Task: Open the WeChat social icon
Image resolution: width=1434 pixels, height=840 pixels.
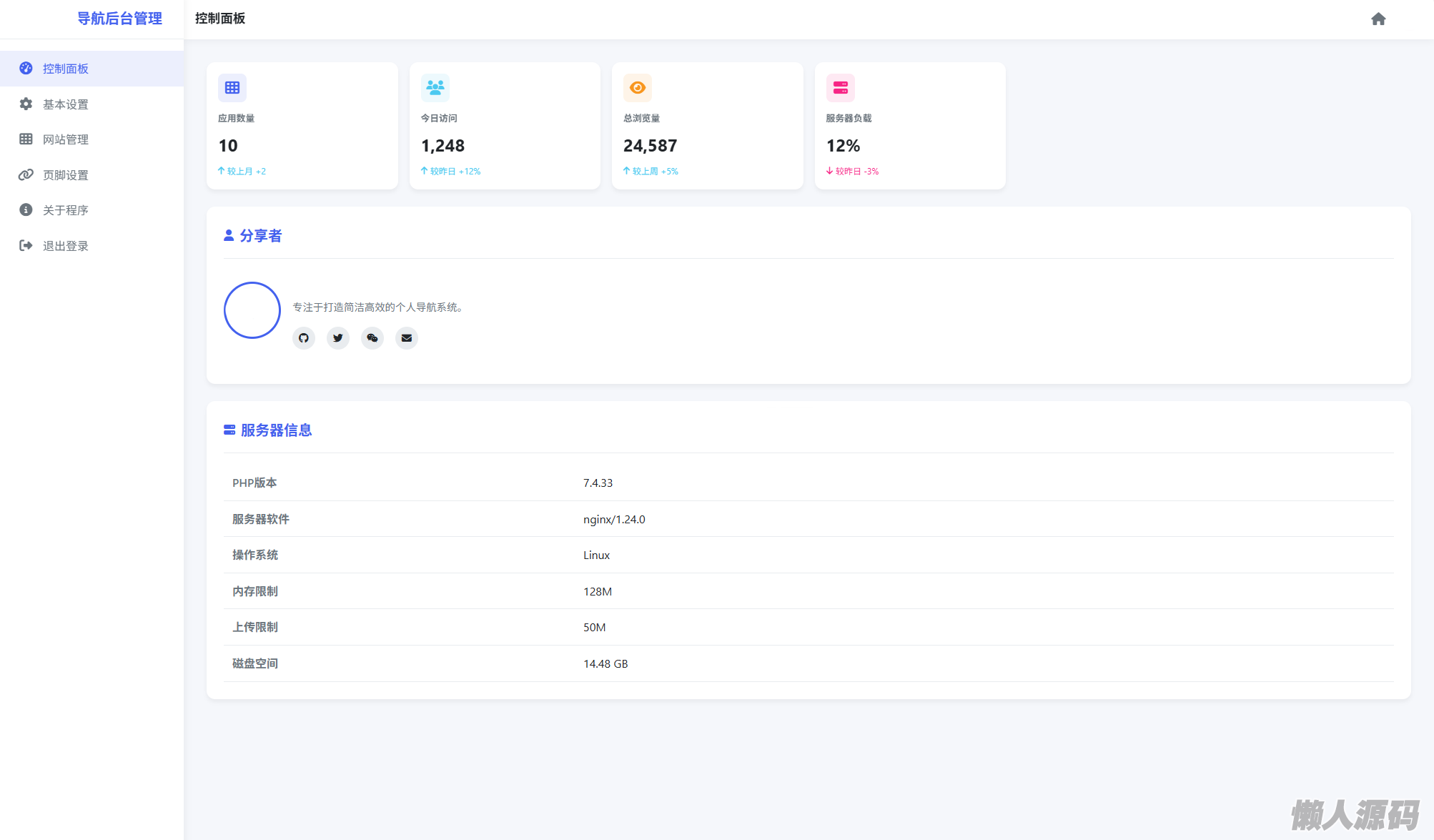Action: pos(372,338)
